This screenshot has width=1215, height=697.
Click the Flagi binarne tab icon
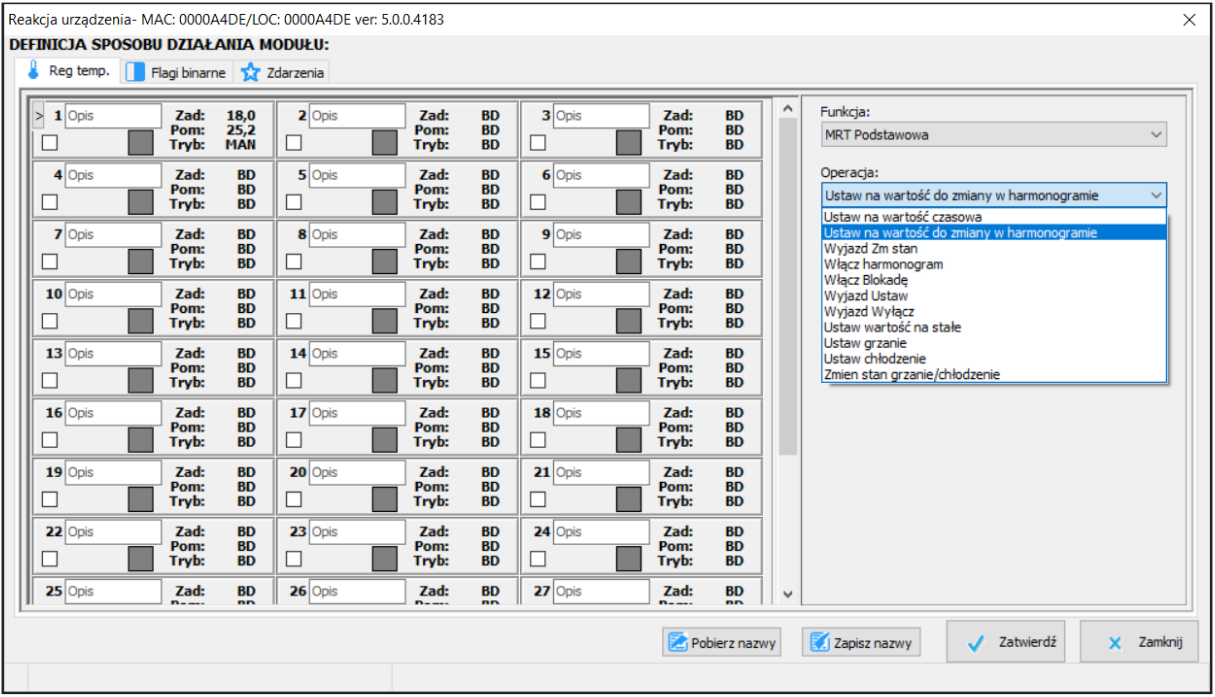pos(137,73)
